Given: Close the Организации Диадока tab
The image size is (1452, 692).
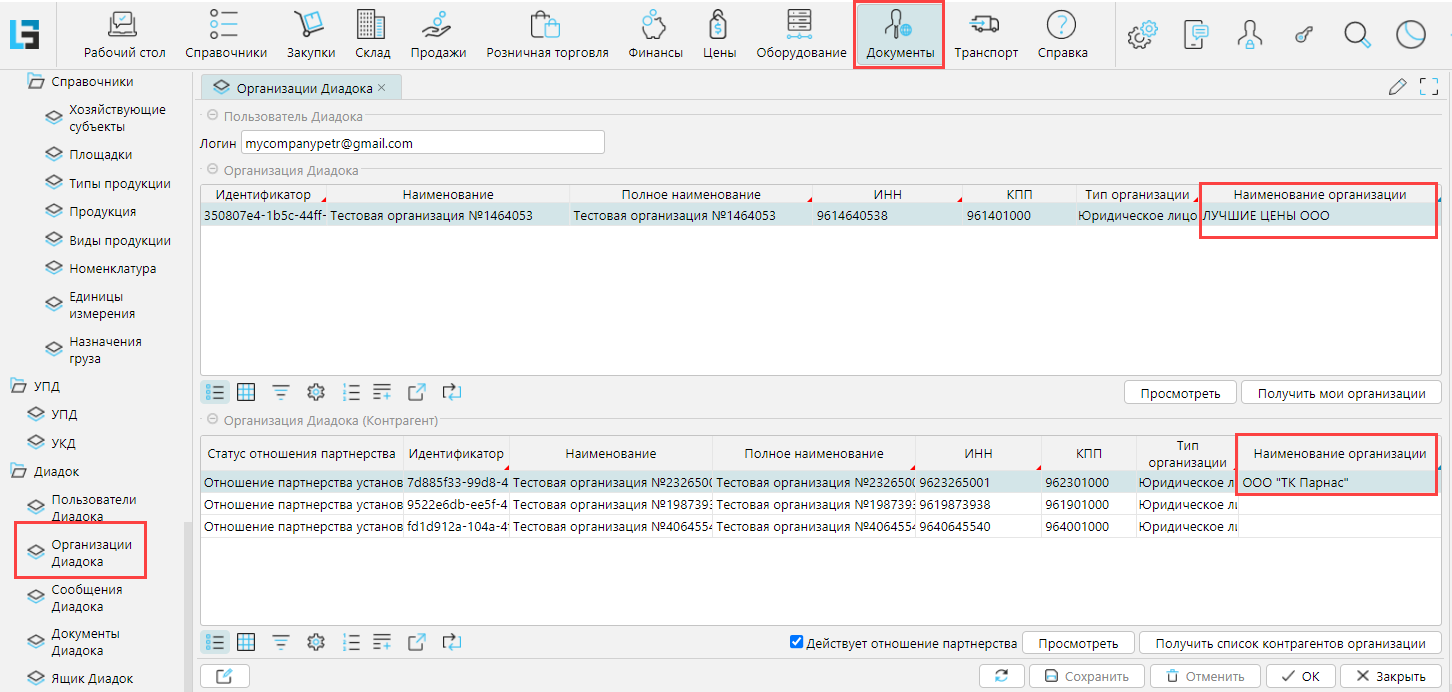Looking at the screenshot, I should tap(381, 88).
